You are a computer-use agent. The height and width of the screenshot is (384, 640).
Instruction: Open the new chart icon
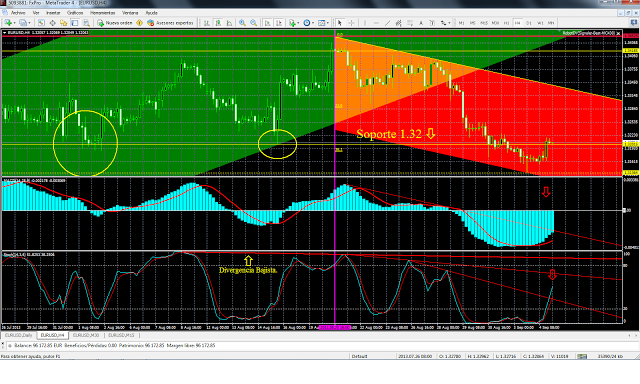click(x=8, y=23)
